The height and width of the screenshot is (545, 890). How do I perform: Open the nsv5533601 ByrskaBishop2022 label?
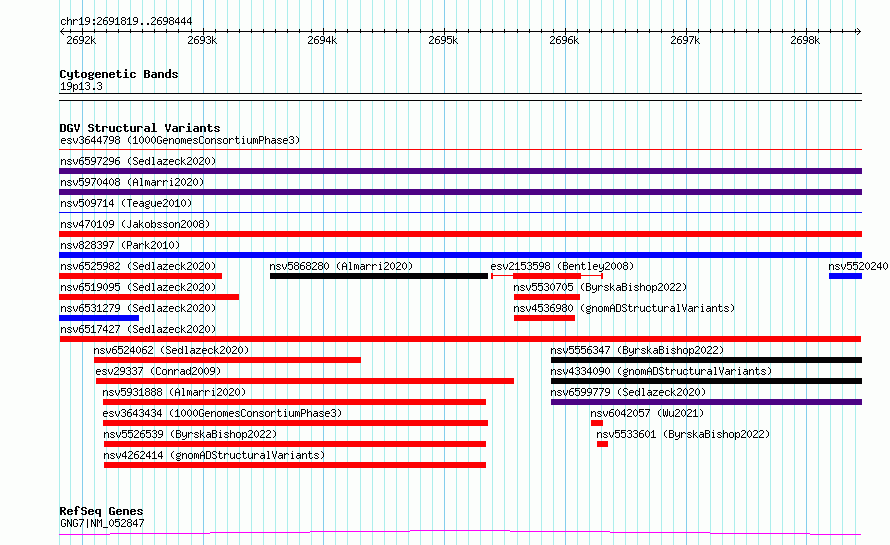click(x=683, y=434)
